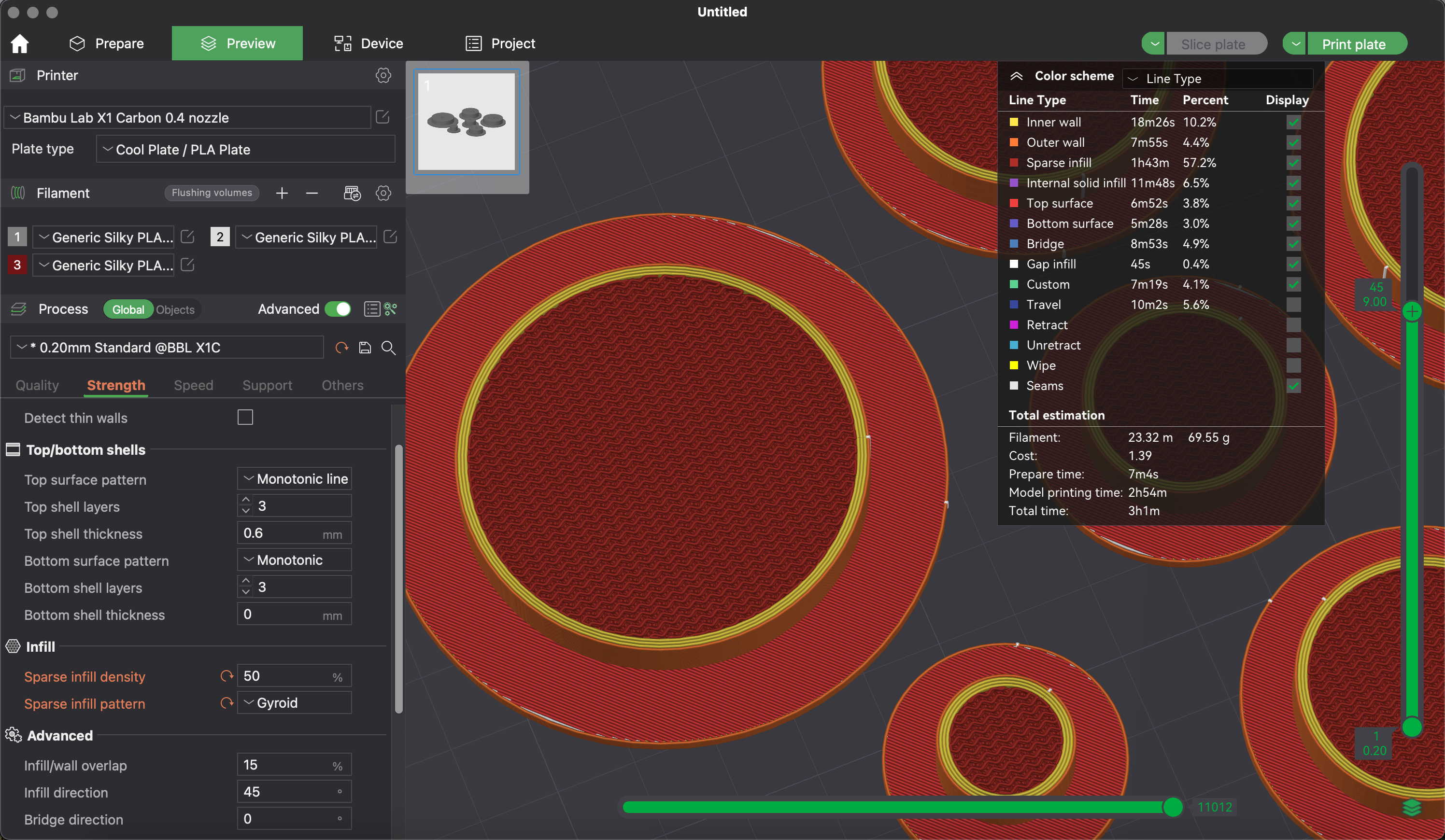Open the process preset dropdown
The height and width of the screenshot is (840, 1445).
click(x=167, y=347)
